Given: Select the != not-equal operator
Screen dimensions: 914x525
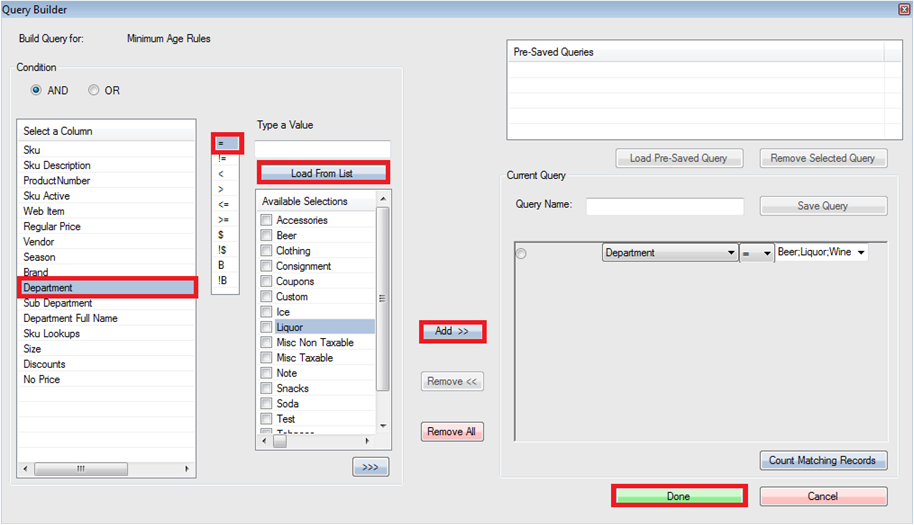Looking at the screenshot, I should click(222, 158).
